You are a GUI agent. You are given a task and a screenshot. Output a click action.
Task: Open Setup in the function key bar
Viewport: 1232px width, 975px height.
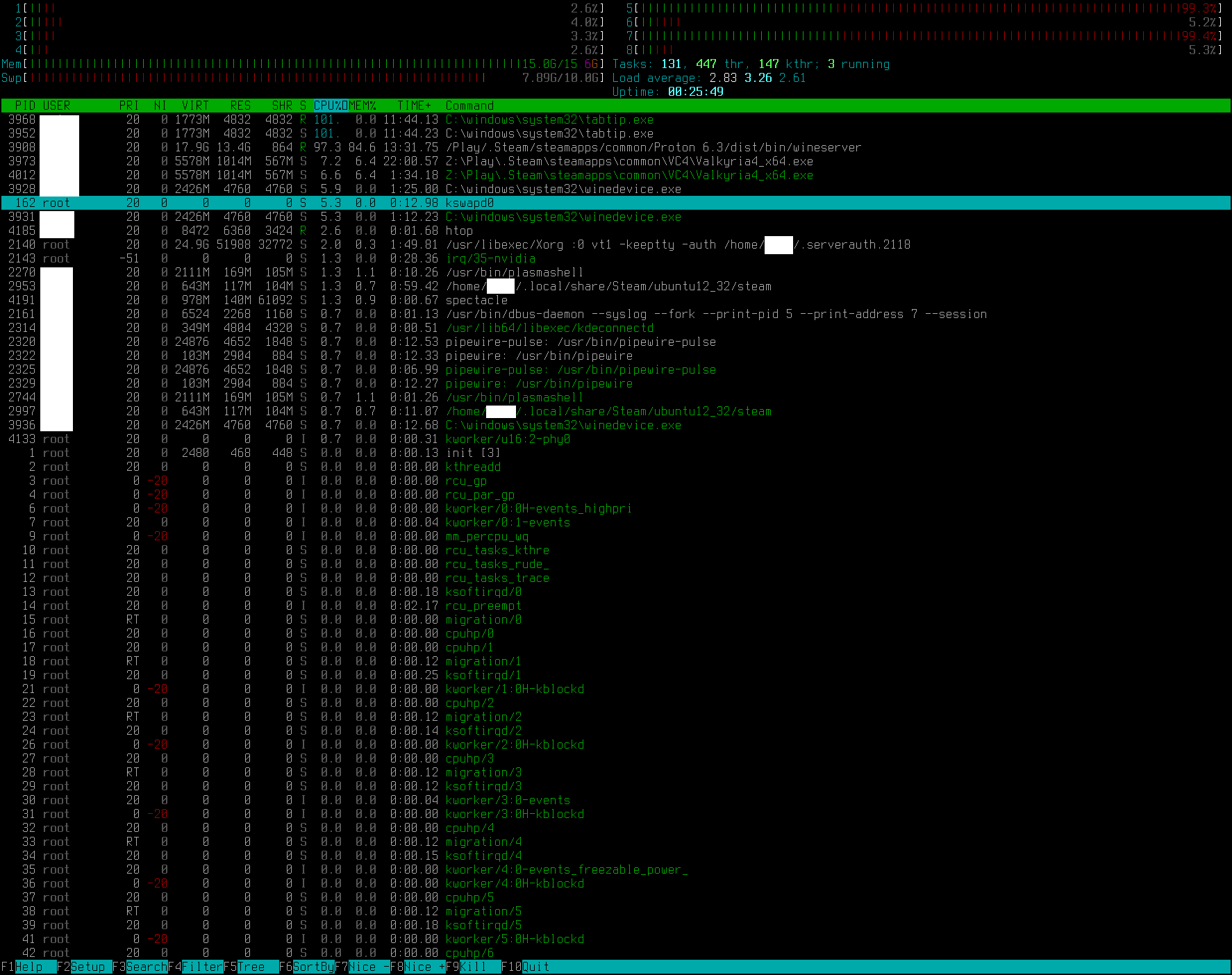(84, 967)
